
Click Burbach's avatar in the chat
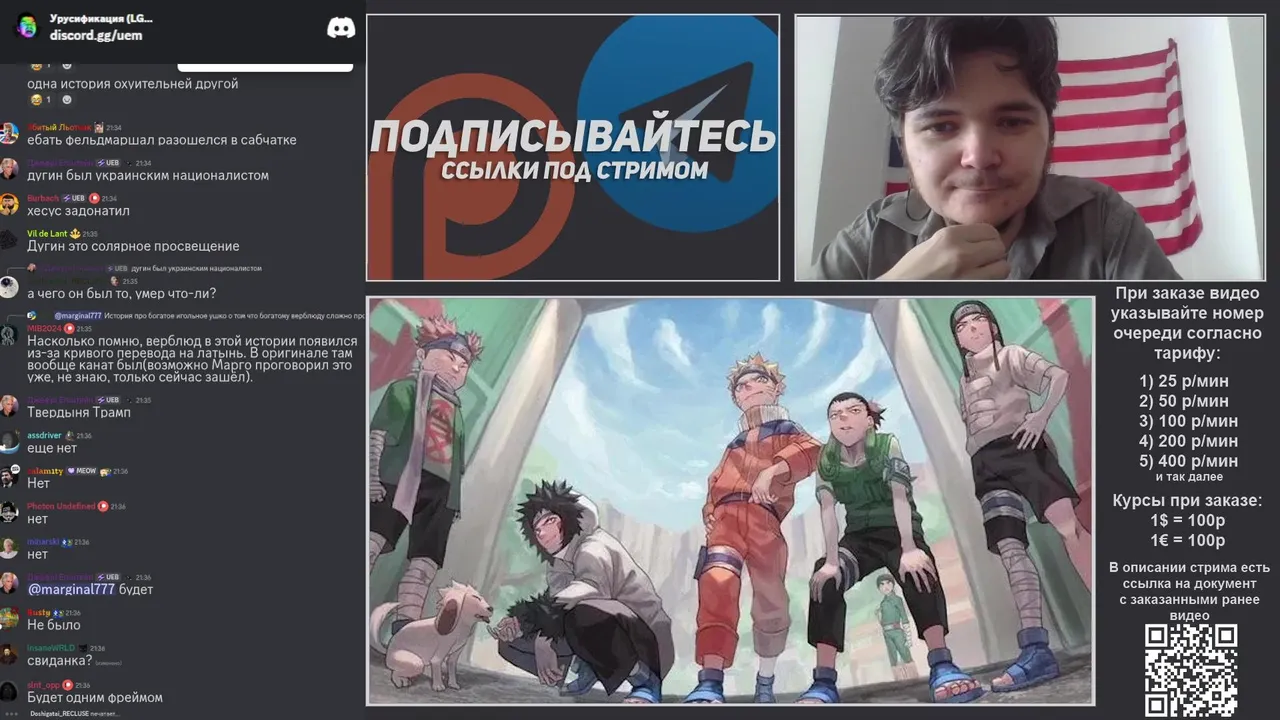point(9,205)
